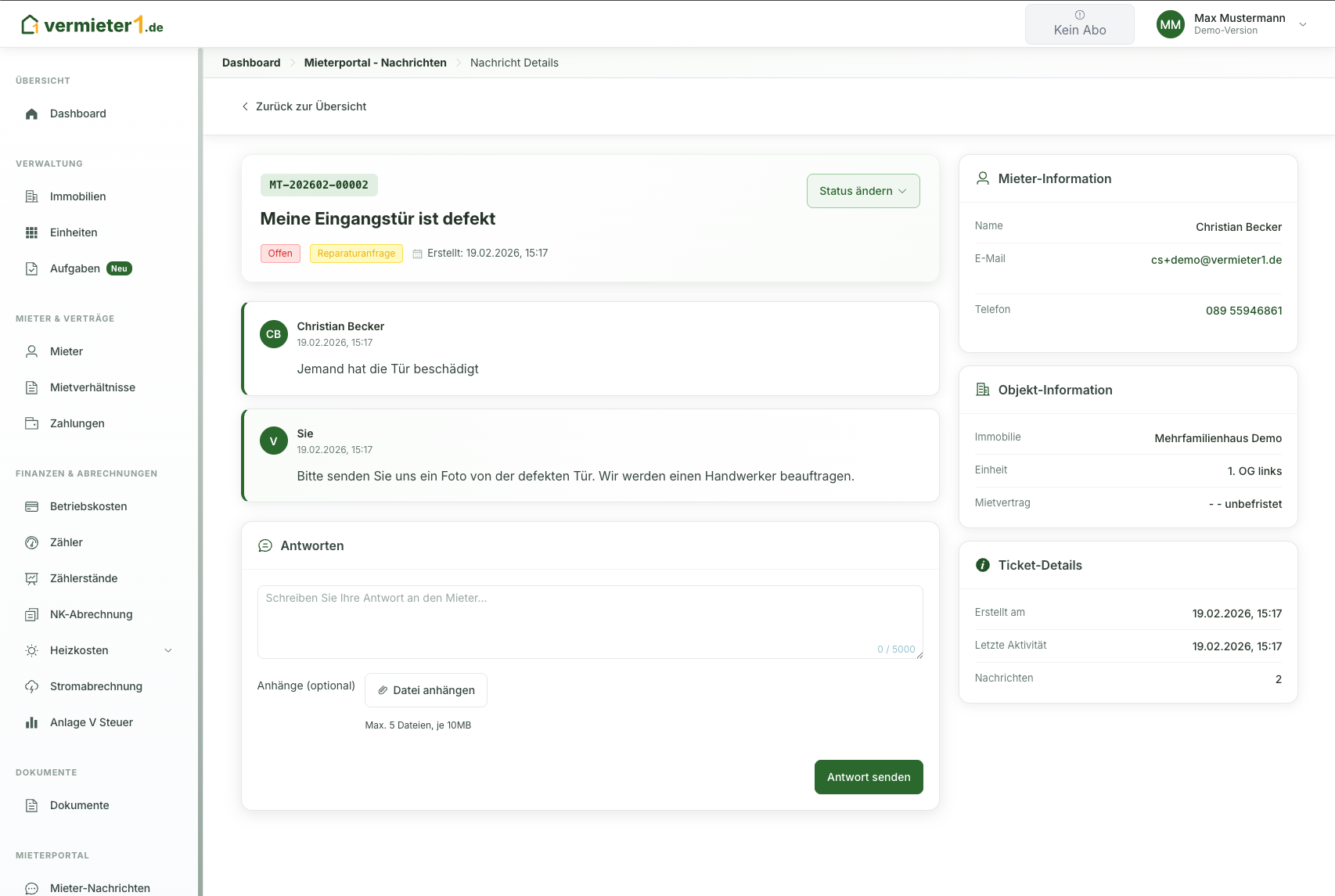Click the Zähler meter icon in sidebar
This screenshot has height=896, width=1335.
pos(31,542)
